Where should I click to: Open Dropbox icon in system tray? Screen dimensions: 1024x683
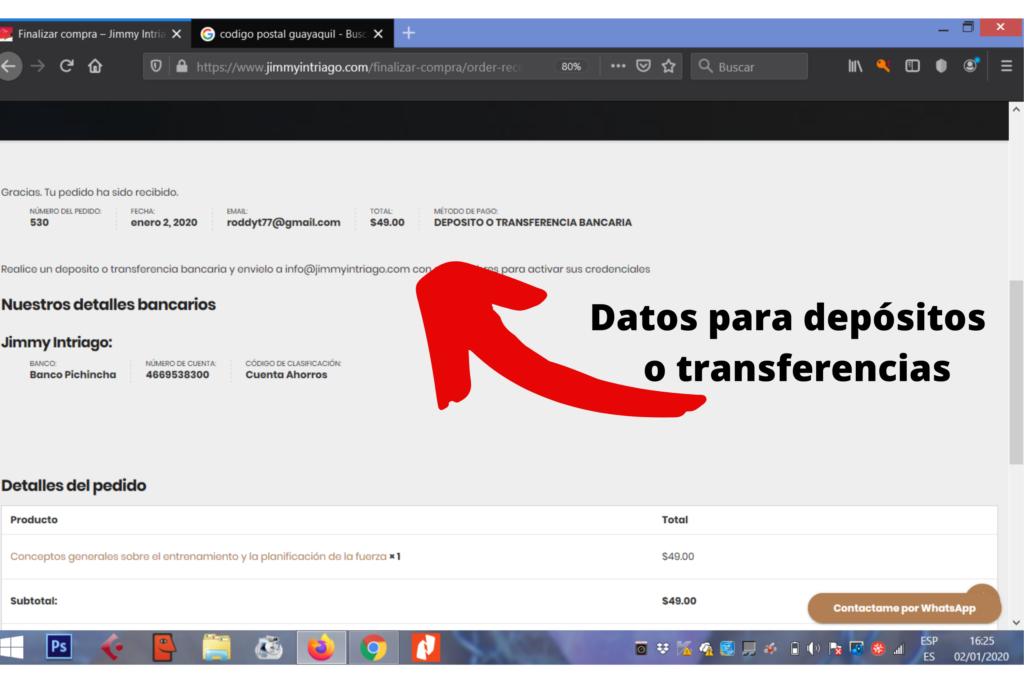(663, 648)
